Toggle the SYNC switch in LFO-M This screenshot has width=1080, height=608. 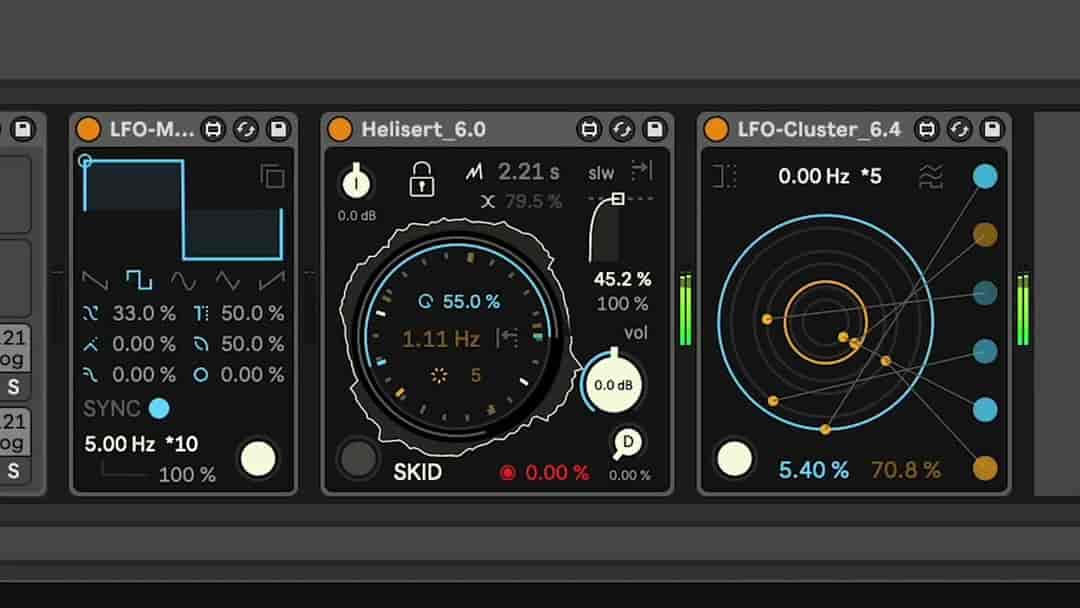click(x=157, y=408)
